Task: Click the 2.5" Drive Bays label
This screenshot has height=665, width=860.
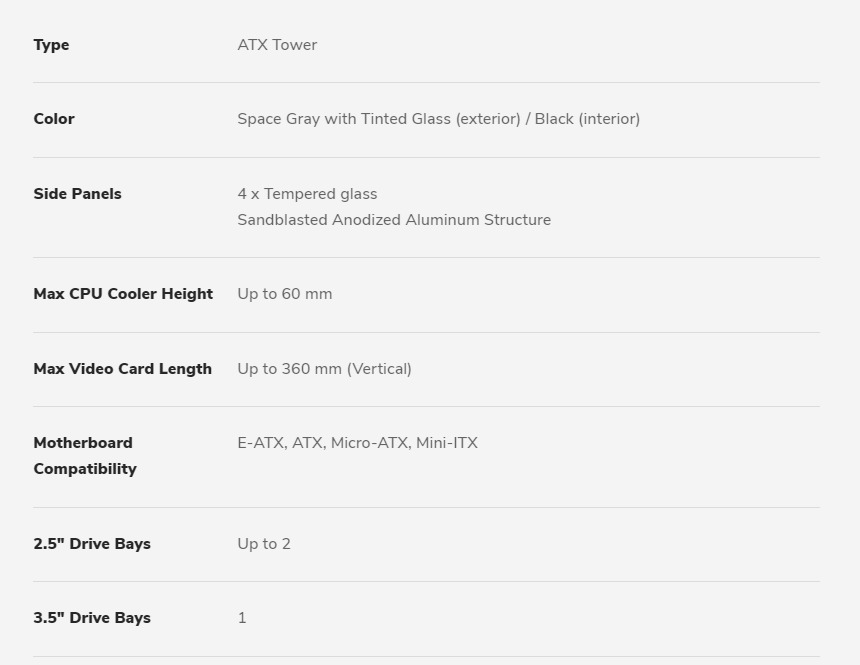Action: pyautogui.click(x=92, y=544)
